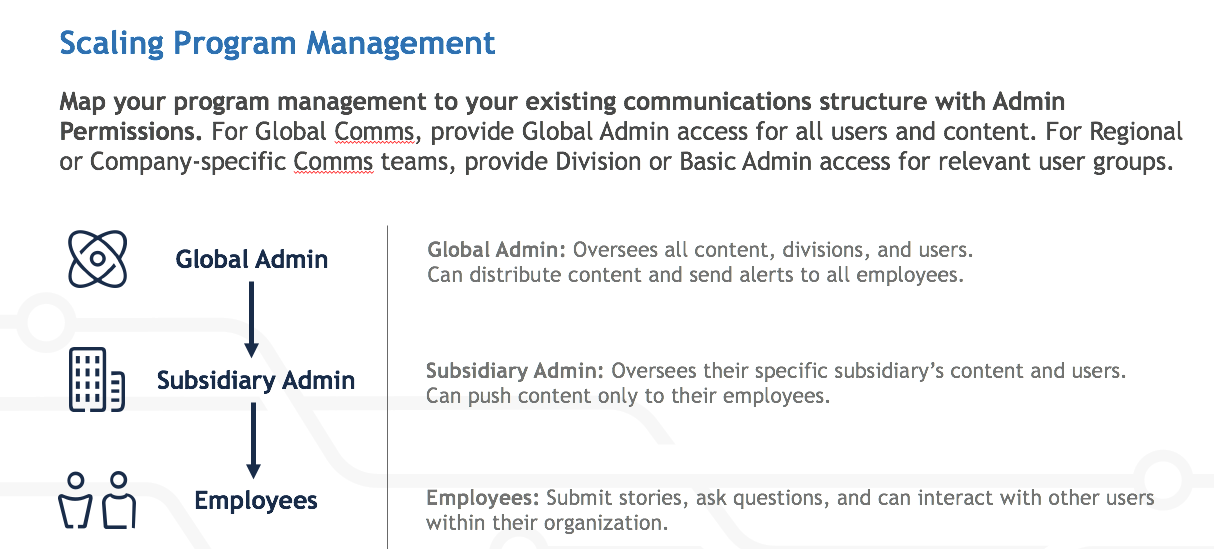Click 'Can push content only to their employees' line
Viewport: 1214px width, 549px height.
[x=628, y=396]
